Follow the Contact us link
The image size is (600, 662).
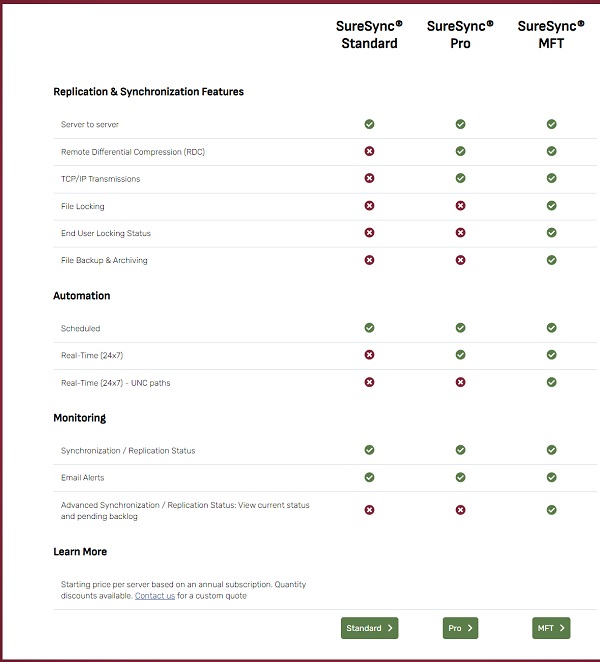click(155, 596)
